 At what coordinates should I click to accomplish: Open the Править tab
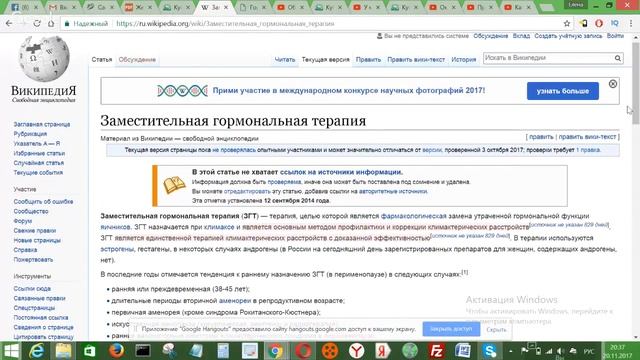[368, 60]
